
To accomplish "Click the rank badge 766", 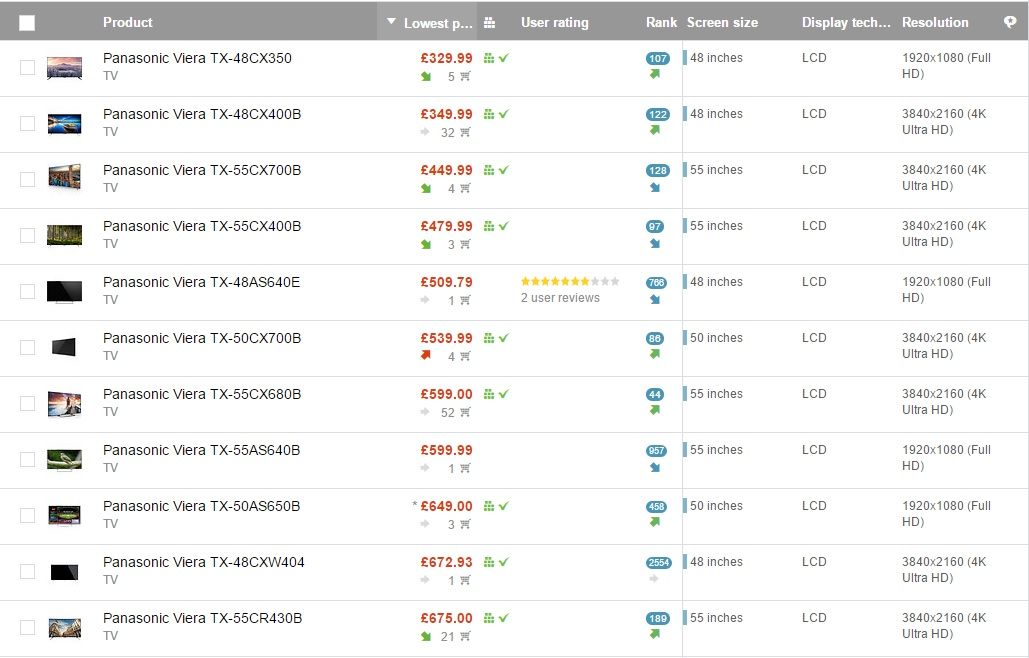I will pos(656,283).
